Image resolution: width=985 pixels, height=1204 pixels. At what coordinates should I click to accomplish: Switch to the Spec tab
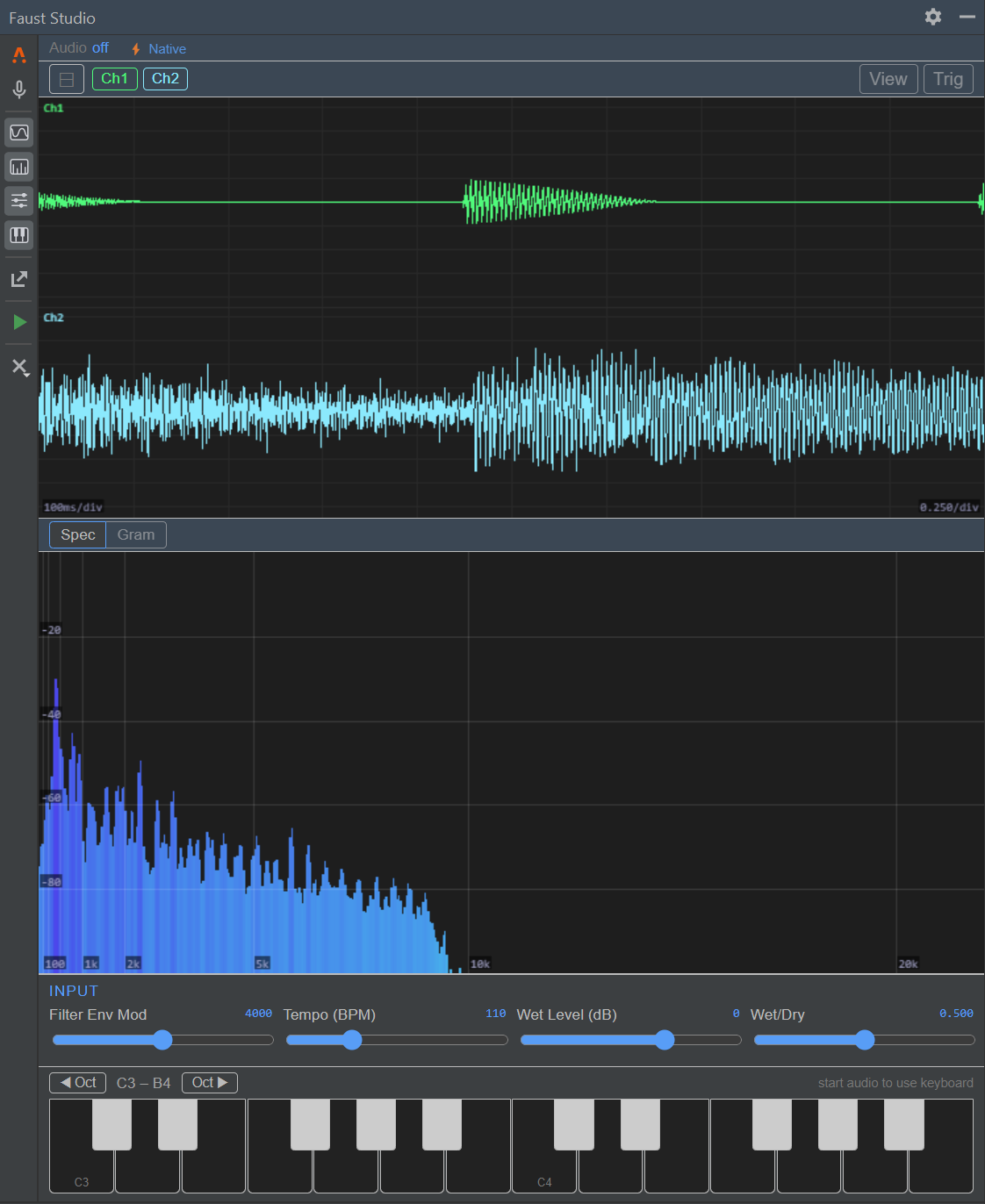[x=78, y=534]
